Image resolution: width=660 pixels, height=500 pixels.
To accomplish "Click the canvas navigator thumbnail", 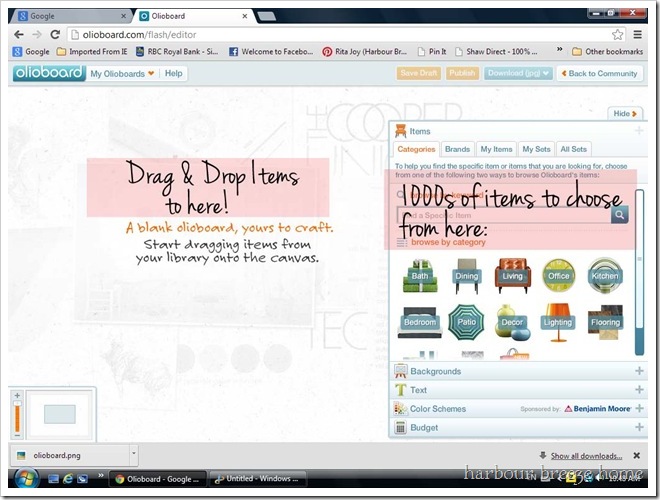I will (59, 415).
